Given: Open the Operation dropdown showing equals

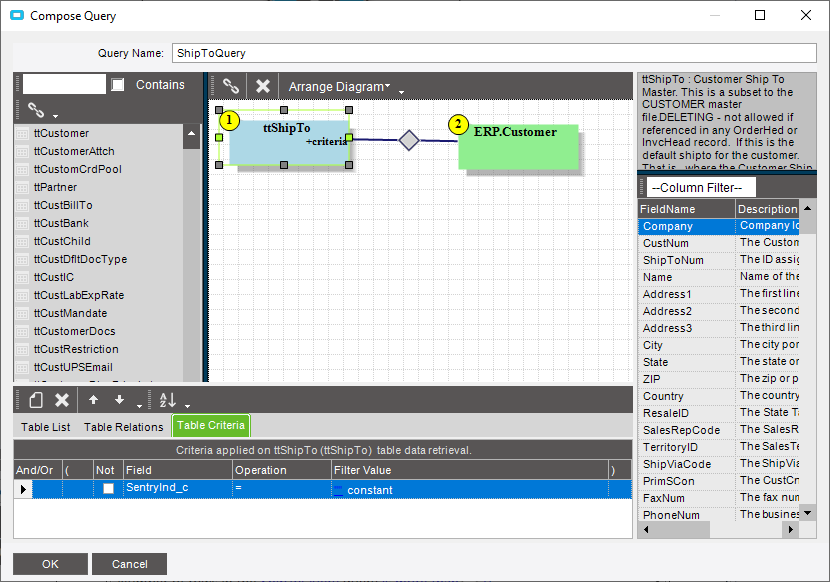Looking at the screenshot, I should coord(281,489).
